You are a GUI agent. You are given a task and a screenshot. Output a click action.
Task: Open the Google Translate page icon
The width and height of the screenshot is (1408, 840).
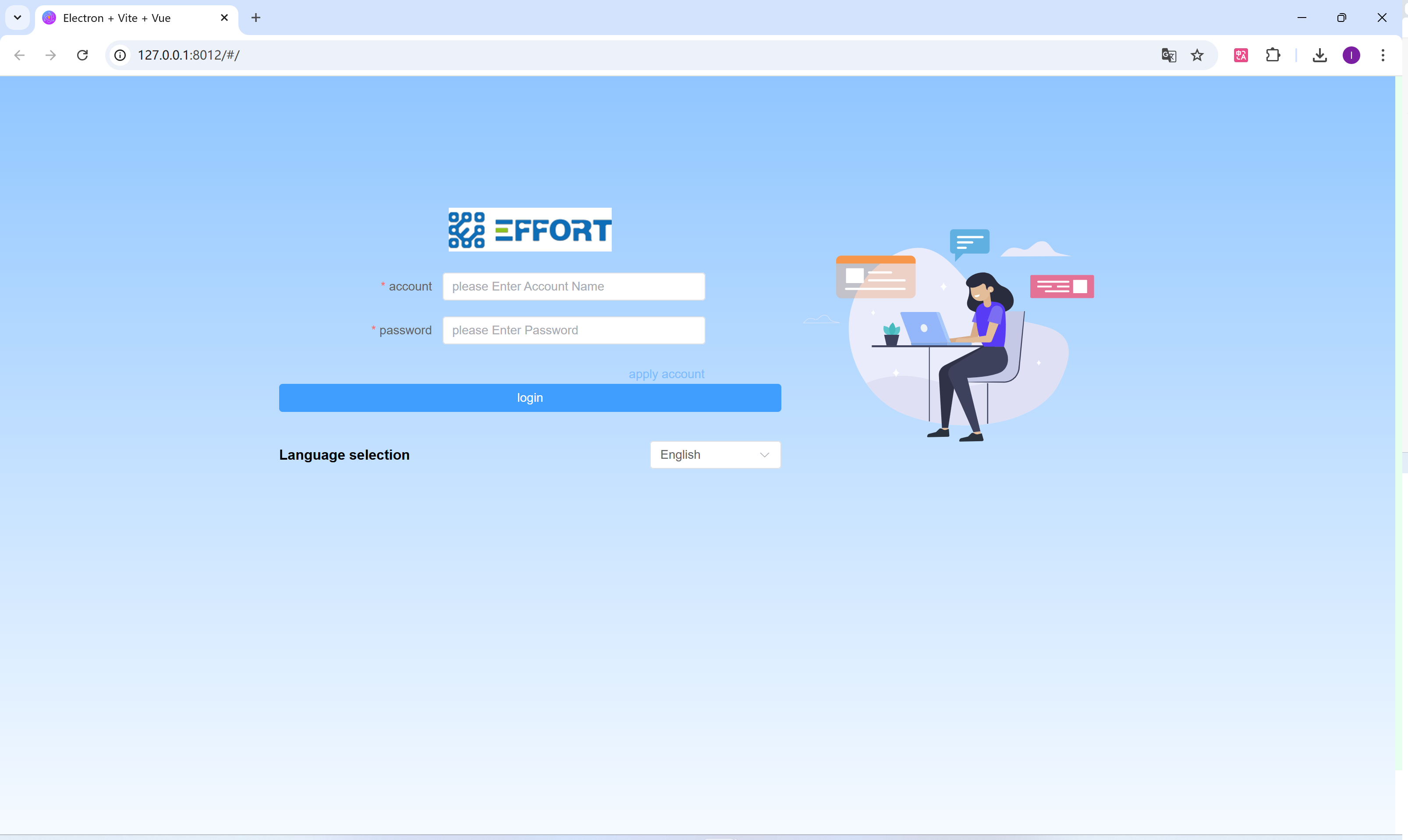pyautogui.click(x=1169, y=55)
